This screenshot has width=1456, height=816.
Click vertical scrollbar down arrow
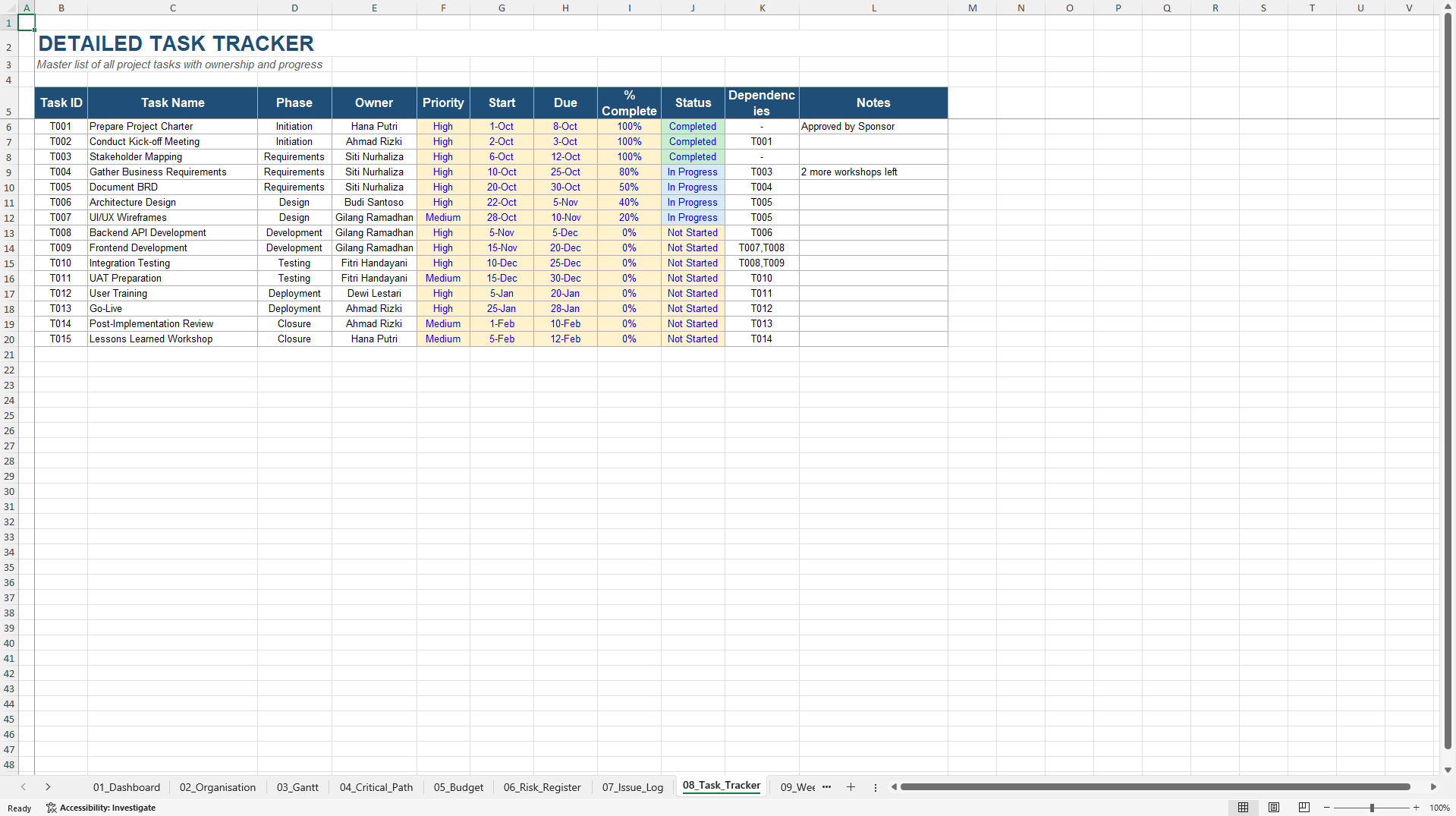click(1448, 770)
